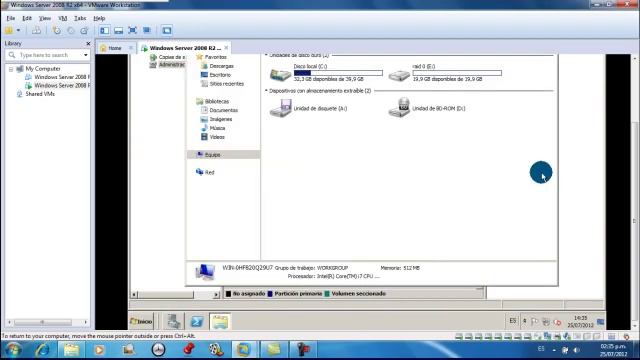
Task: Select the Disco local (C:) drive
Action: [327, 73]
